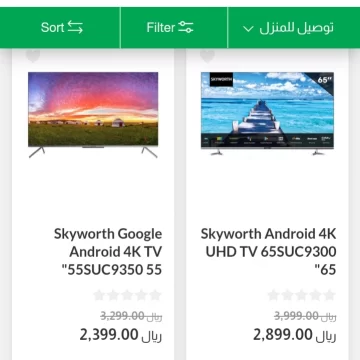Open the Sort options
The width and height of the screenshot is (360, 360).
[62, 27]
